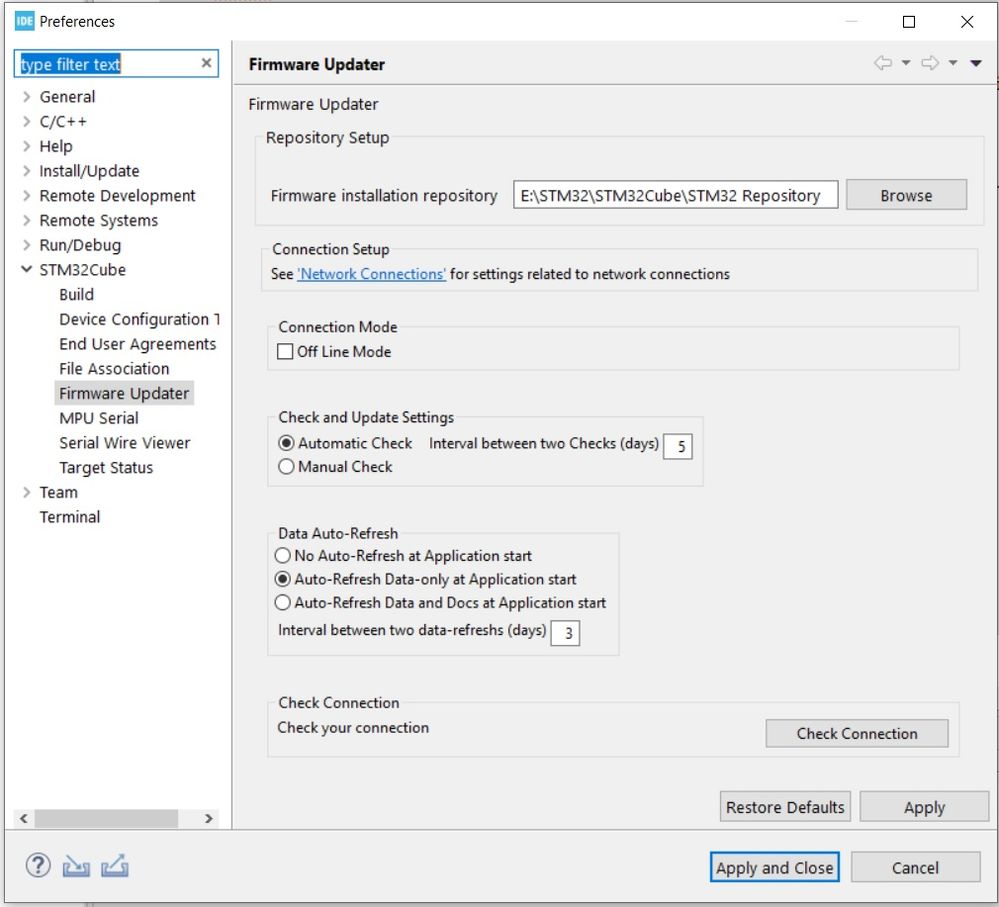Open the back history dropdown arrow
The image size is (999, 907).
(x=905, y=62)
